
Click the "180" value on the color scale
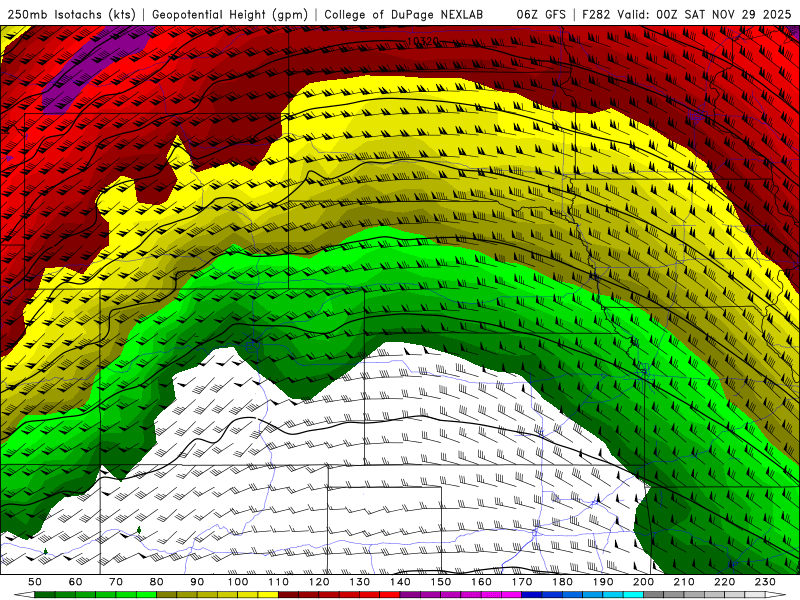pos(562,582)
